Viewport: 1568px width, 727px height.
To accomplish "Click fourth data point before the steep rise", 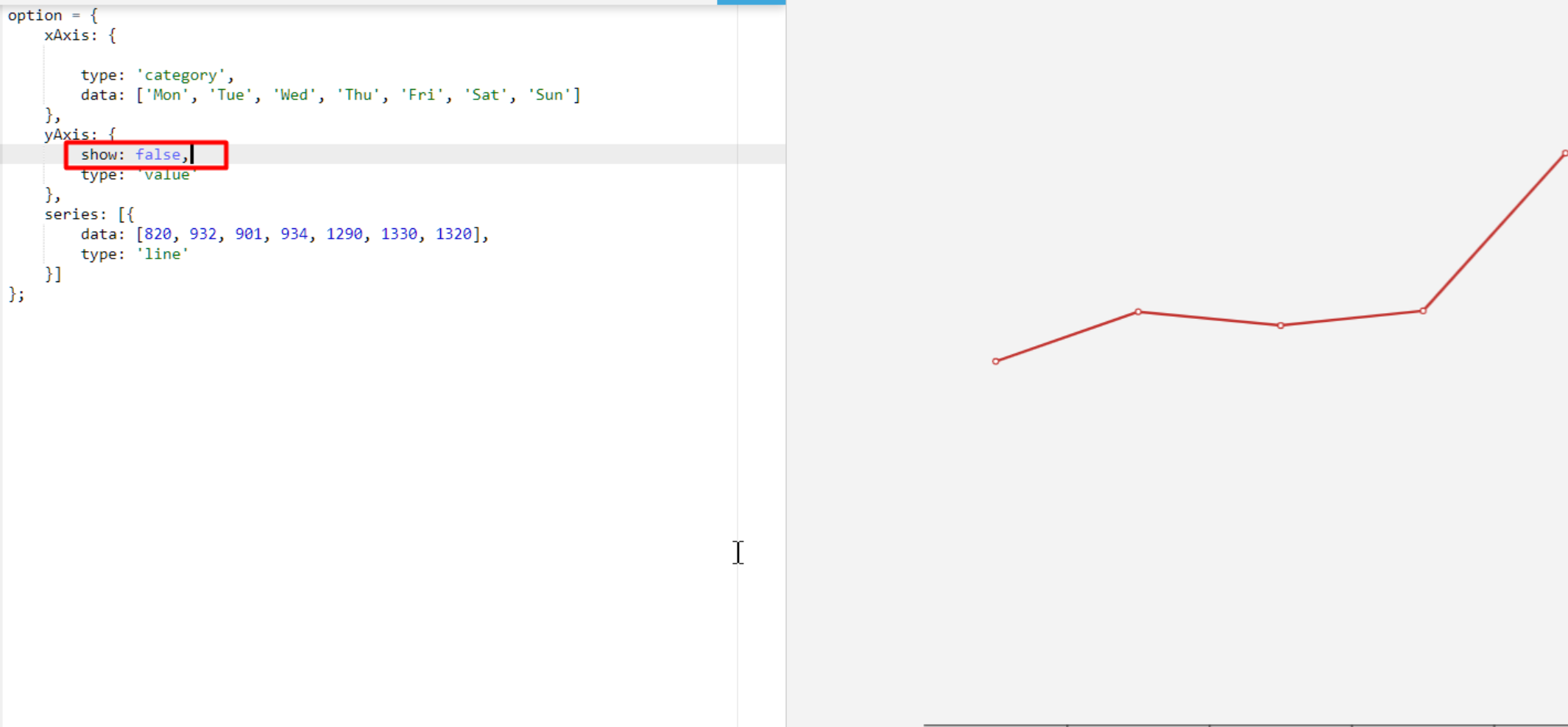I will pos(1423,311).
